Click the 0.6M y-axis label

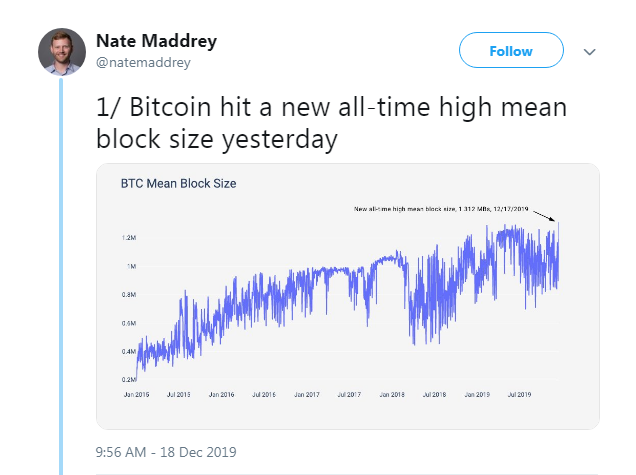(x=129, y=323)
